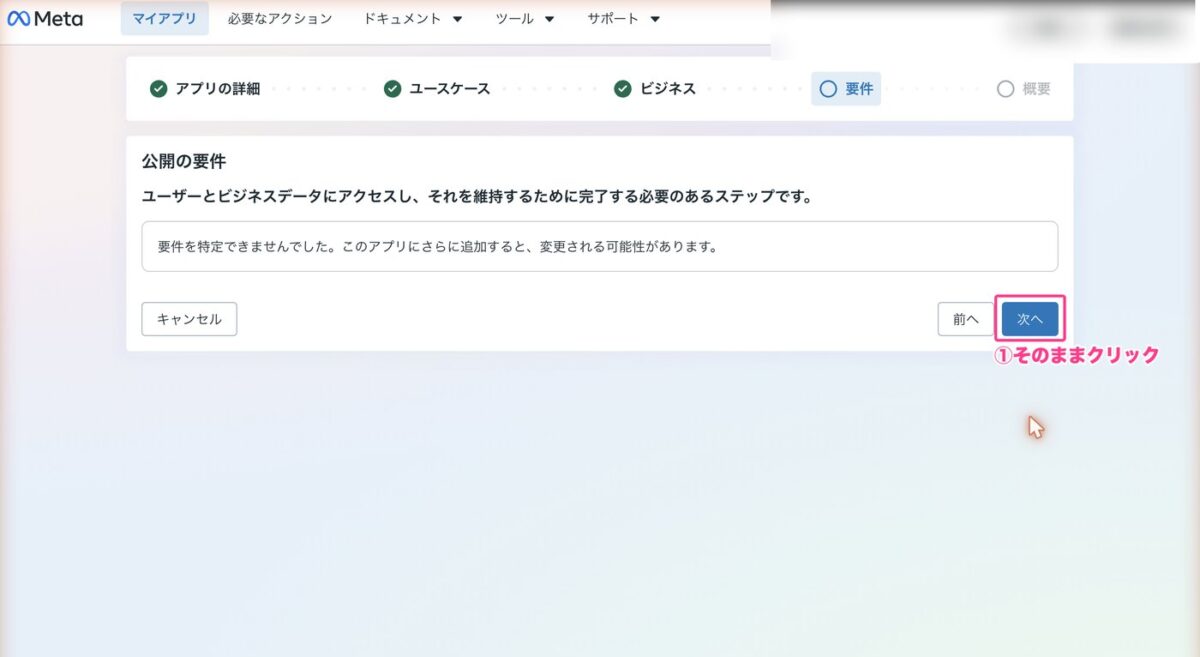Click the 要件を特定できませんでした message box

[600, 246]
